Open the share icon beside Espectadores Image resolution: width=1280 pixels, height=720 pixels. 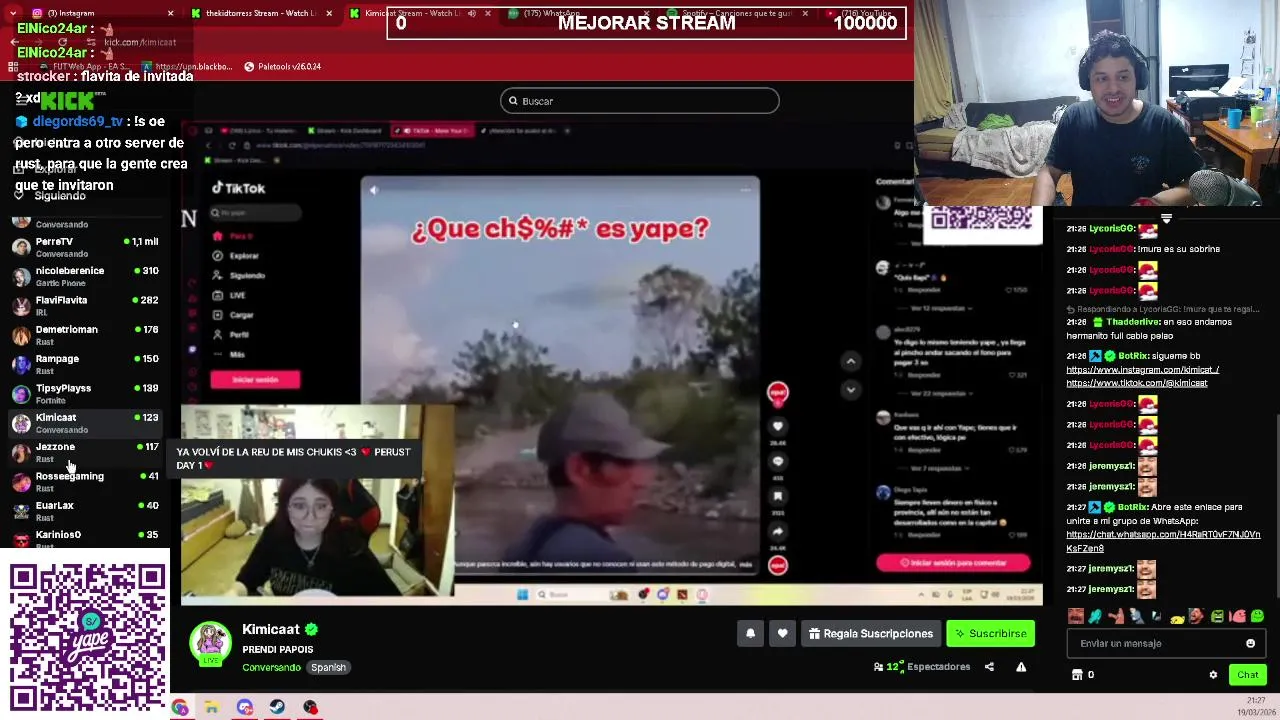(989, 667)
